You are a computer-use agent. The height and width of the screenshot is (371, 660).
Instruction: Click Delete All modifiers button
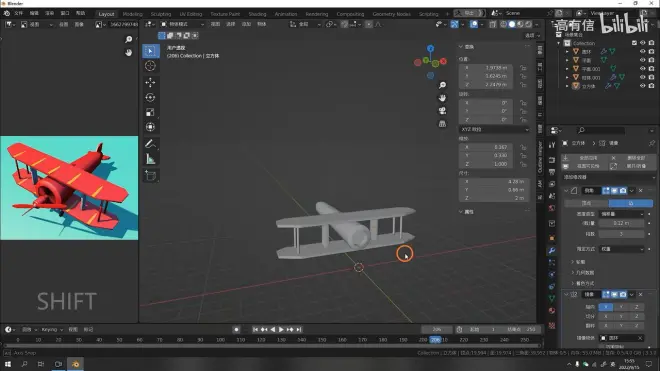click(x=632, y=158)
